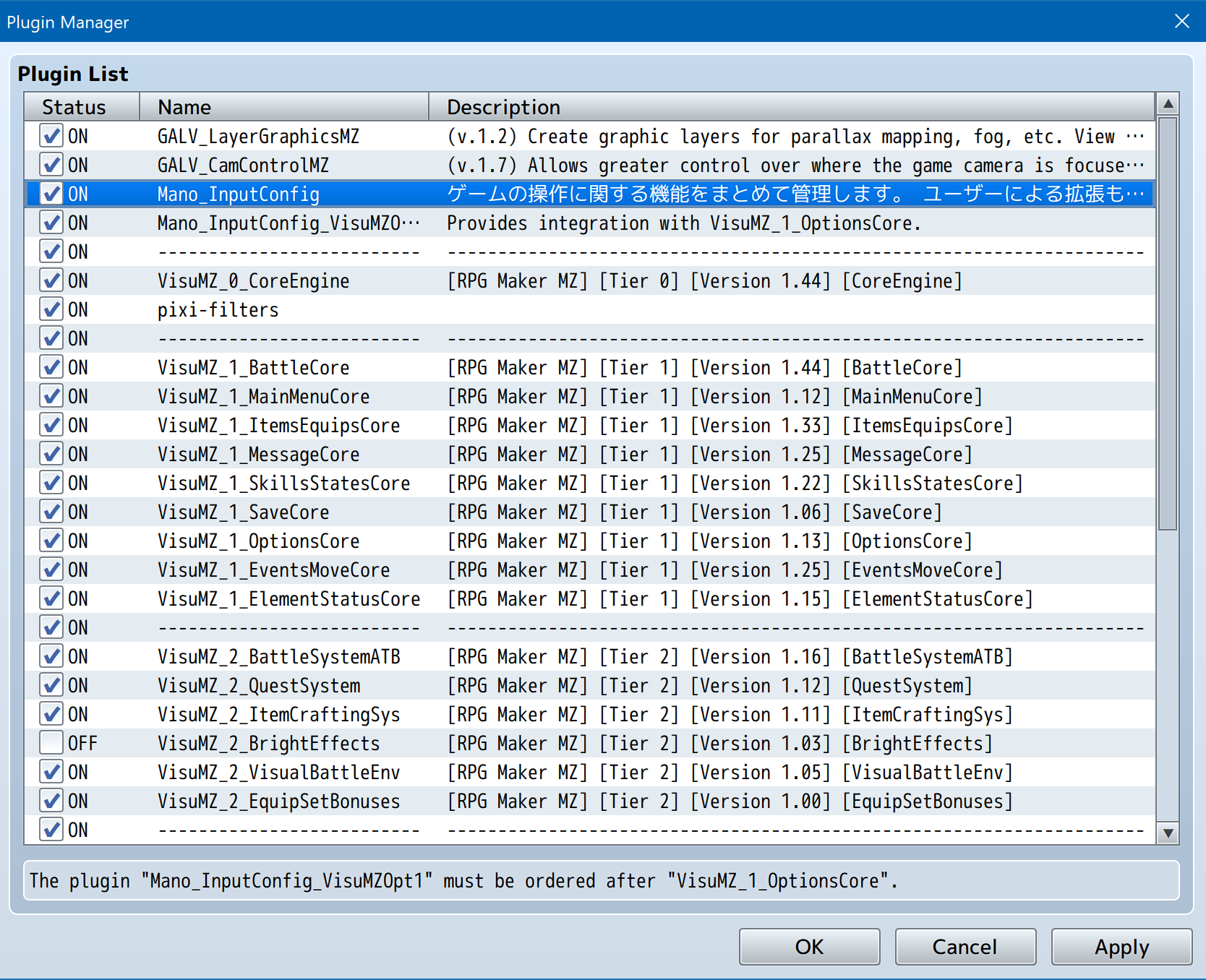1206x980 pixels.
Task: Click the description ending in [VisualBattleEnv]
Action: coord(730,772)
